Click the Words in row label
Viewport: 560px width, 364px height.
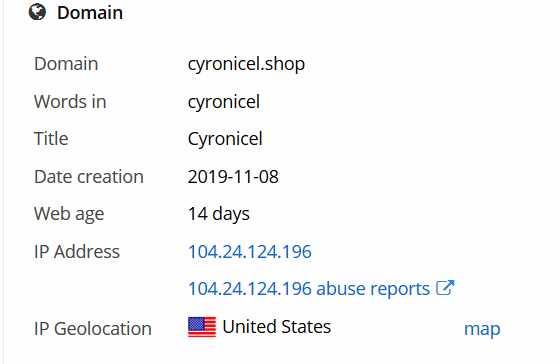pos(70,101)
